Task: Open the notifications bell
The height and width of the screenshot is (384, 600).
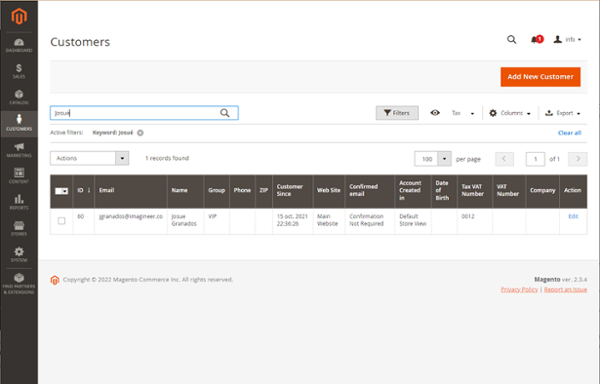Action: point(536,39)
